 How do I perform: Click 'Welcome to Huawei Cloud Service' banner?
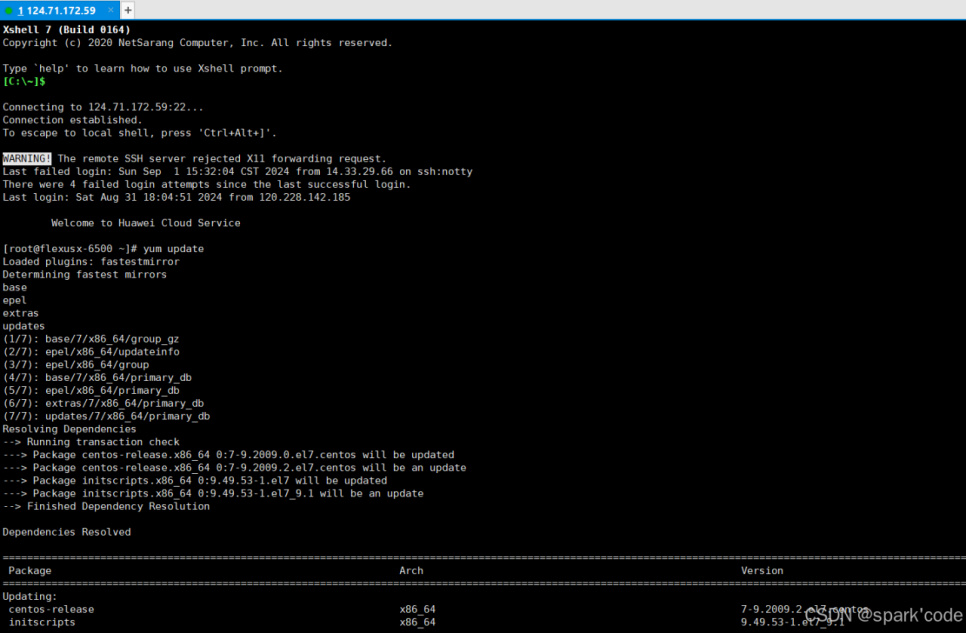pos(145,223)
